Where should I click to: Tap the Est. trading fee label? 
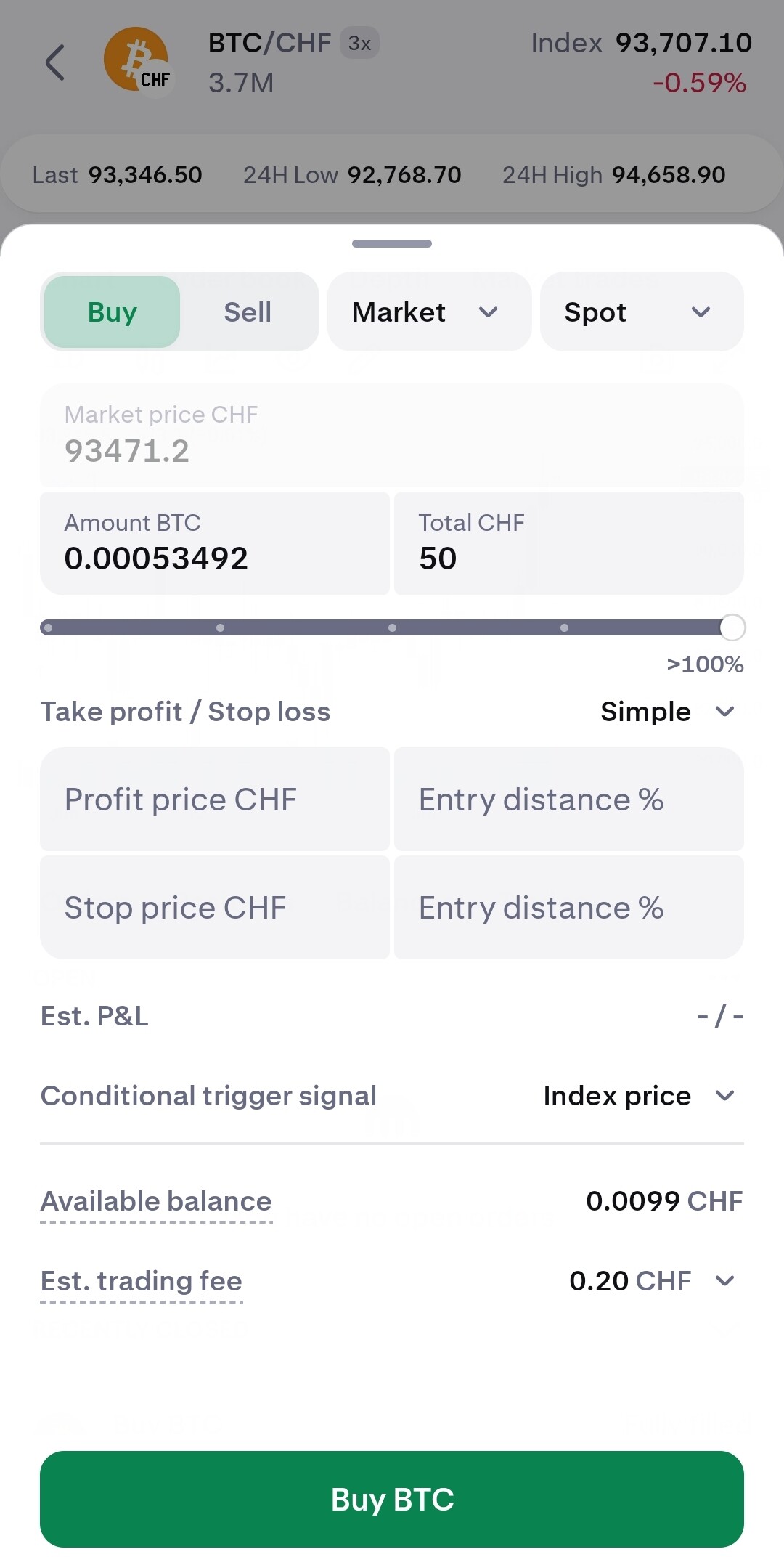pyautogui.click(x=142, y=1281)
